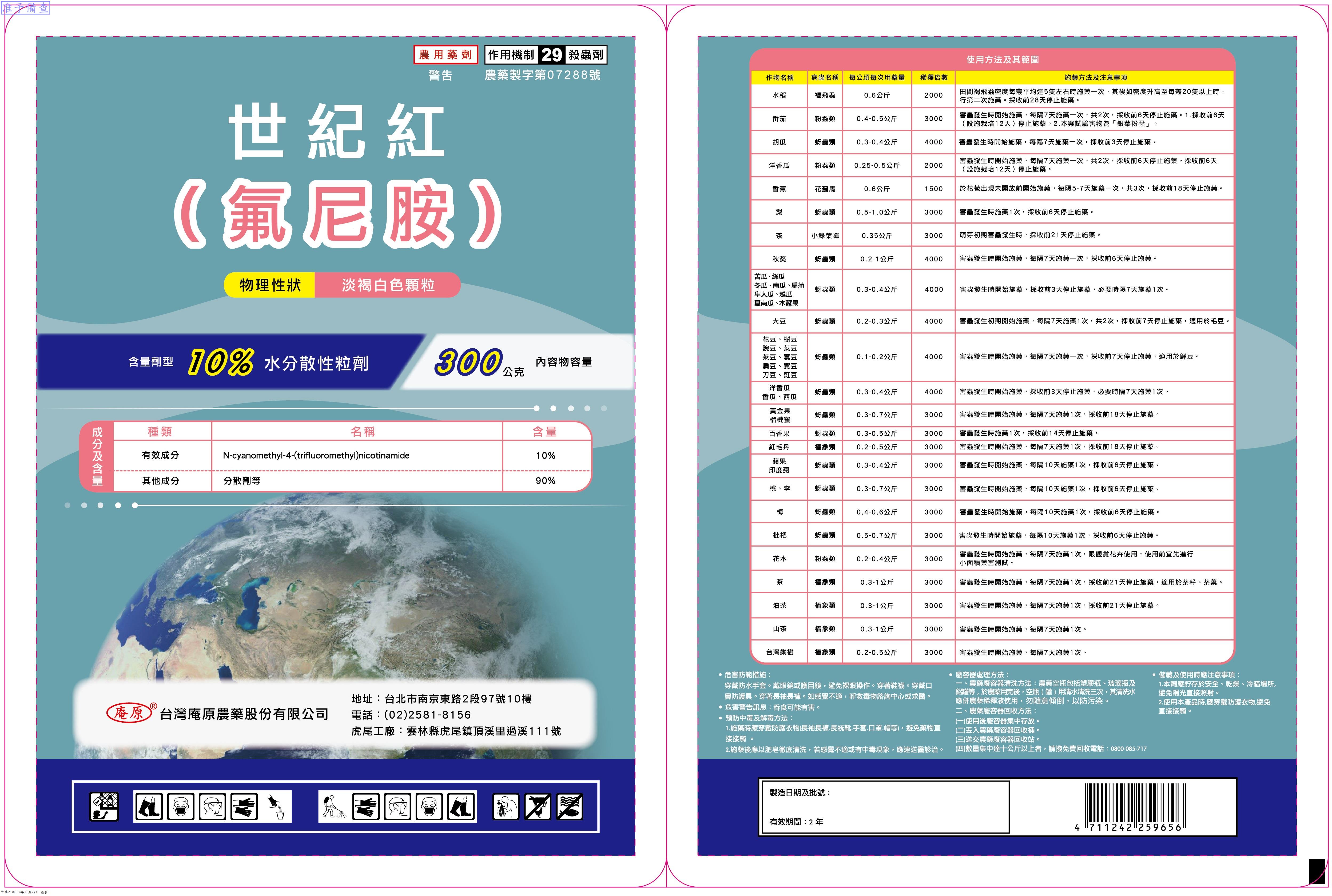Click the locked-storage away-from-children pictogram
Screen dimensions: 1332x896
pos(104,806)
